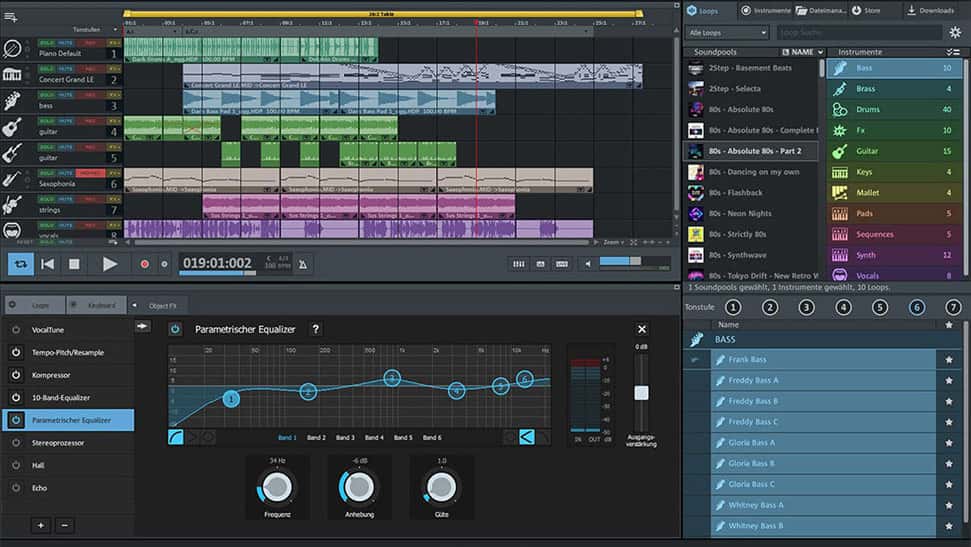The width and height of the screenshot is (971, 547).
Task: Click the drum icon of Piano Default track
Action: coord(12,48)
